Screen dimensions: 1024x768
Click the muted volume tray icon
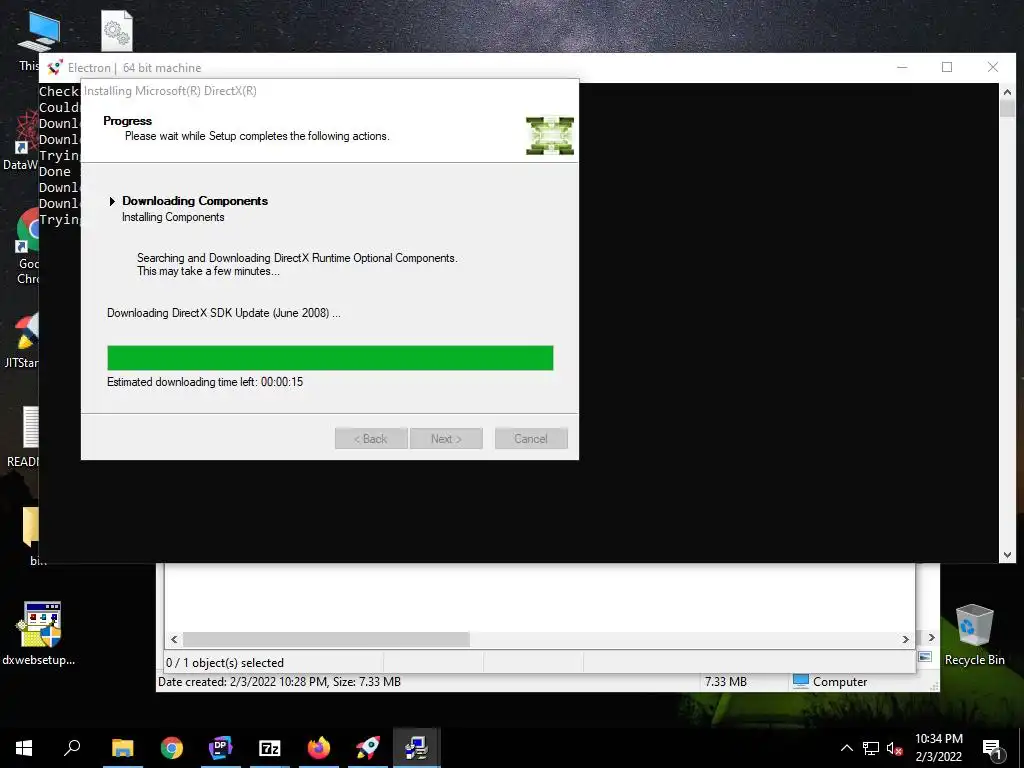click(895, 748)
